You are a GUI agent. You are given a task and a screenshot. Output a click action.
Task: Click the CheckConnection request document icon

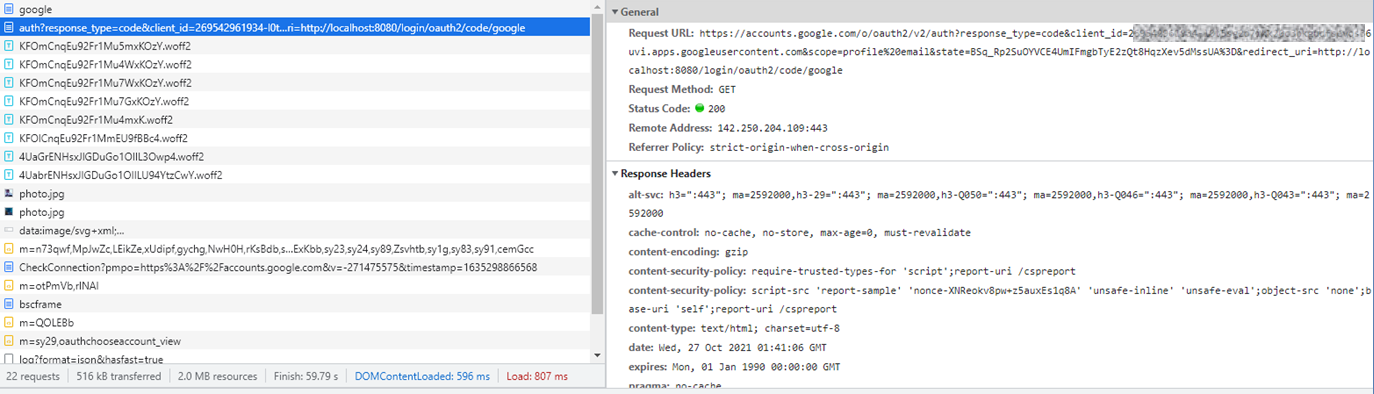(x=9, y=267)
